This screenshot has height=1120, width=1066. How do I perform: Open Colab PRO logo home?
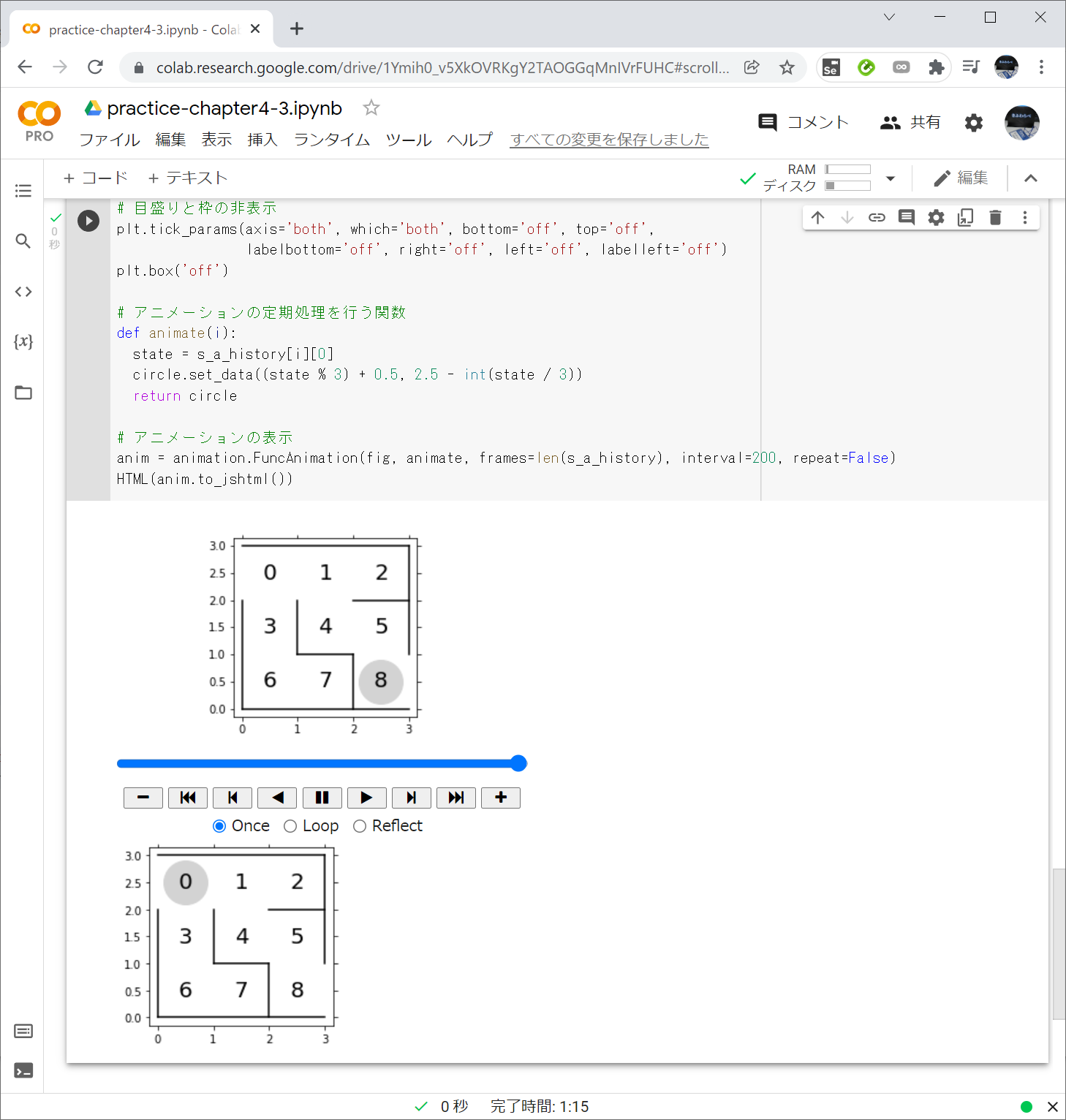[x=39, y=121]
